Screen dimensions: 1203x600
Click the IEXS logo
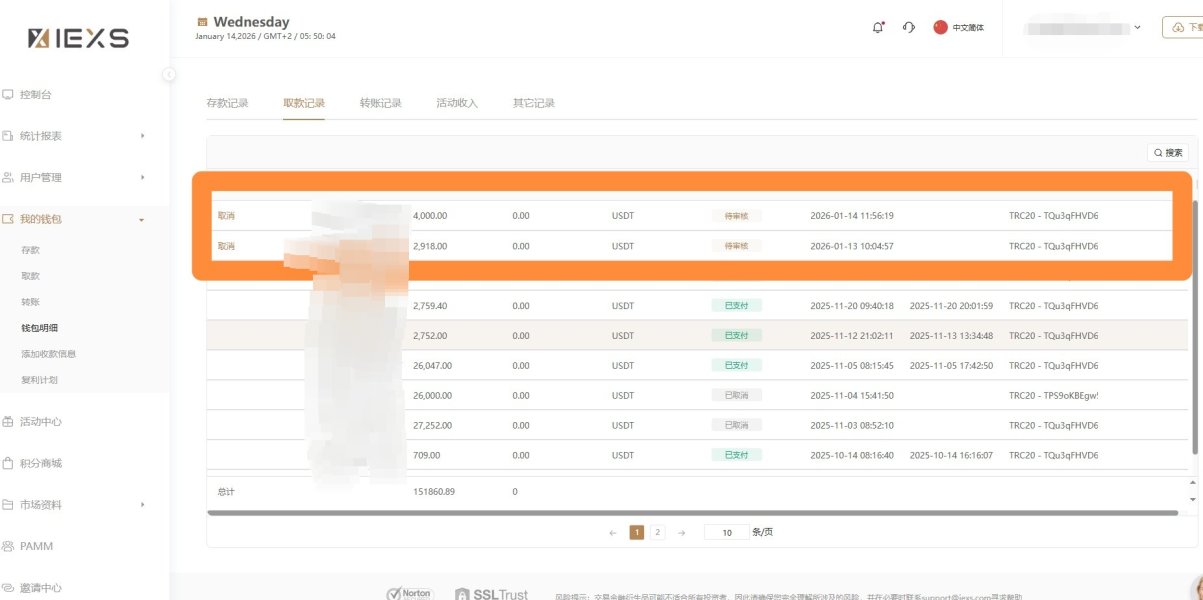point(78,38)
